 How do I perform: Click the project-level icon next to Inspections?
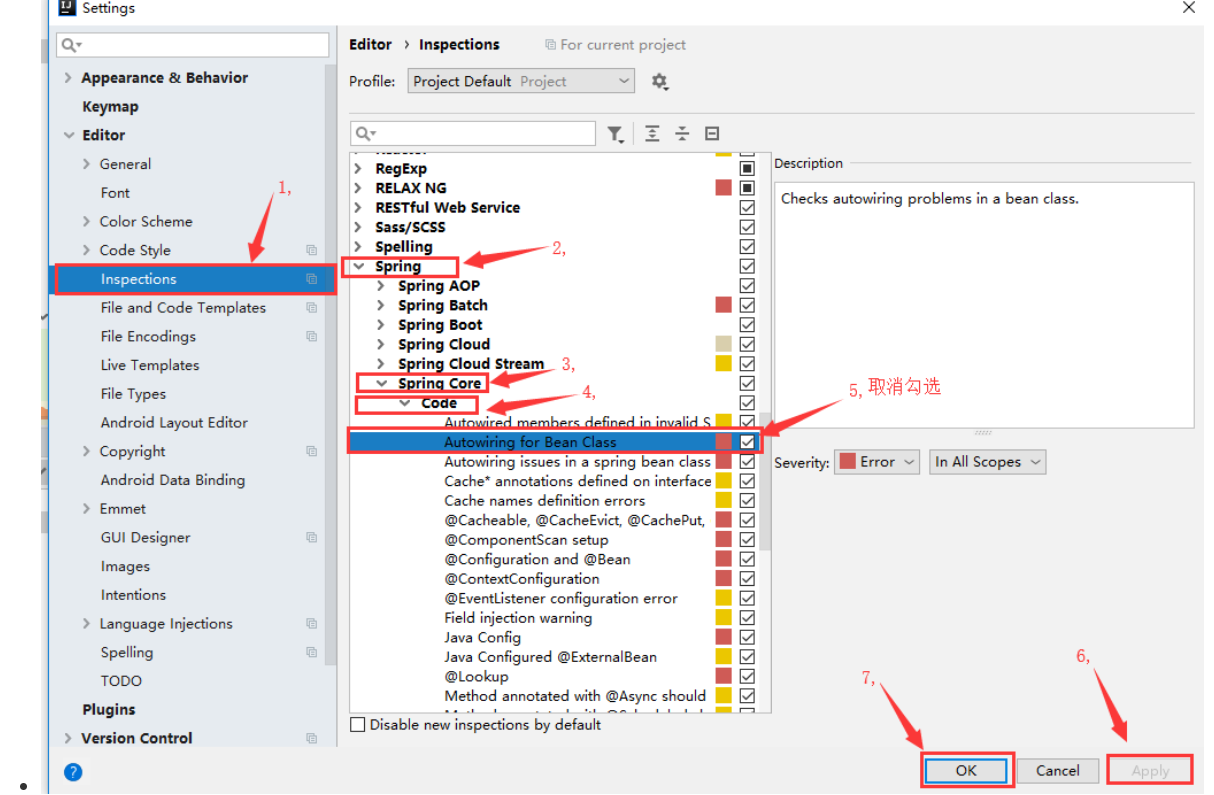click(312, 280)
